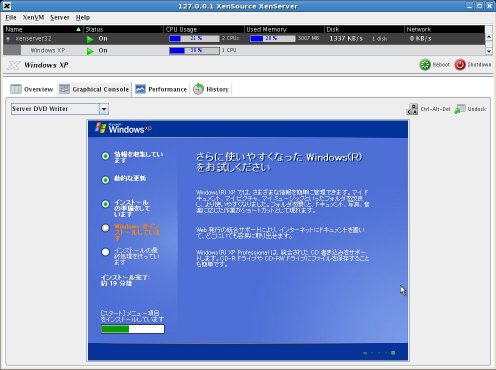Send Ctrl-Alt-Del to the VM
Screen dimensions: 496x370
(x=428, y=109)
